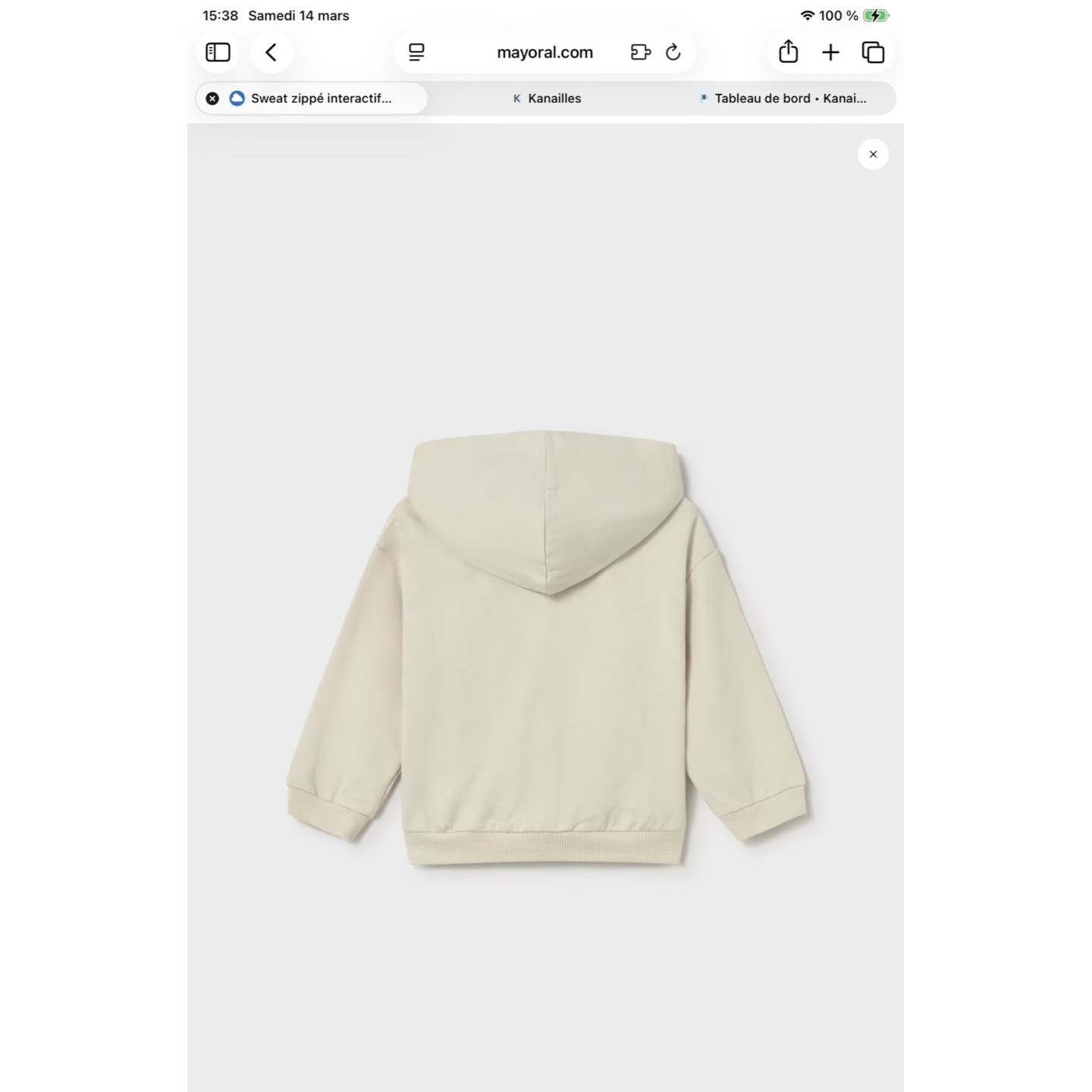Tap the charging battery icon

pos(876,16)
